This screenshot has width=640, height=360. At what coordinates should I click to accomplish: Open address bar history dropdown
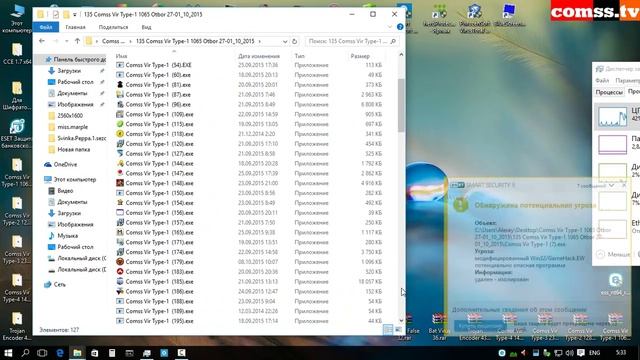click(x=284, y=41)
